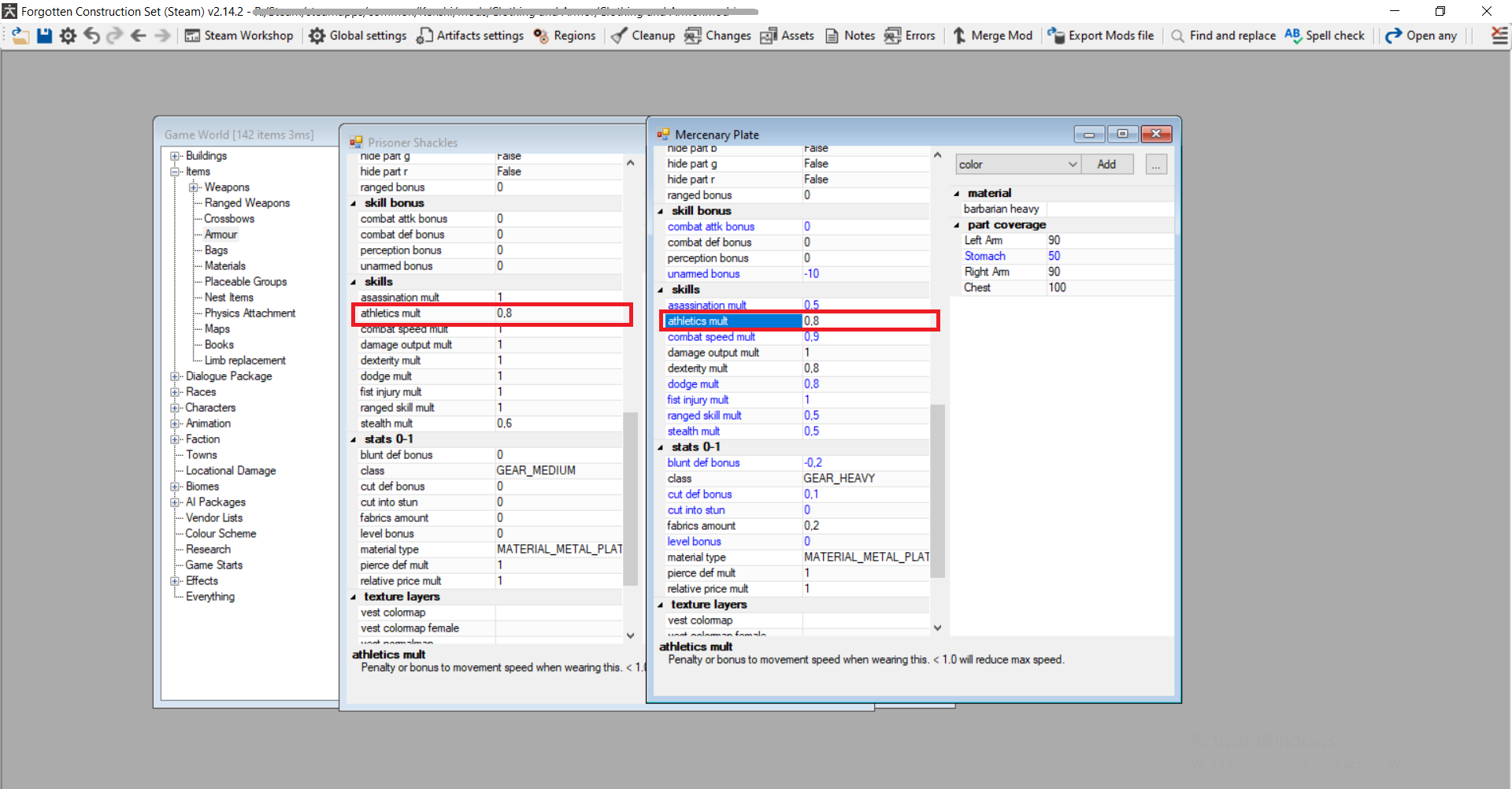Open the Notes window
The width and height of the screenshot is (1512, 789).
pos(850,35)
